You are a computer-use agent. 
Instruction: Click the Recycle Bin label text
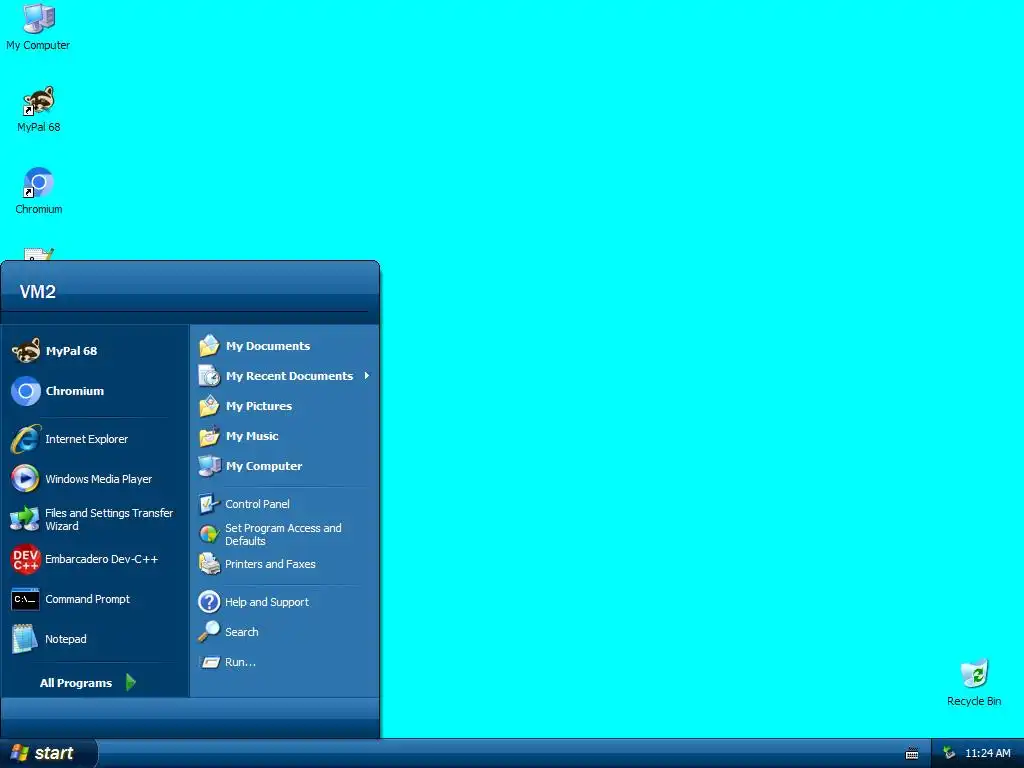tap(974, 701)
